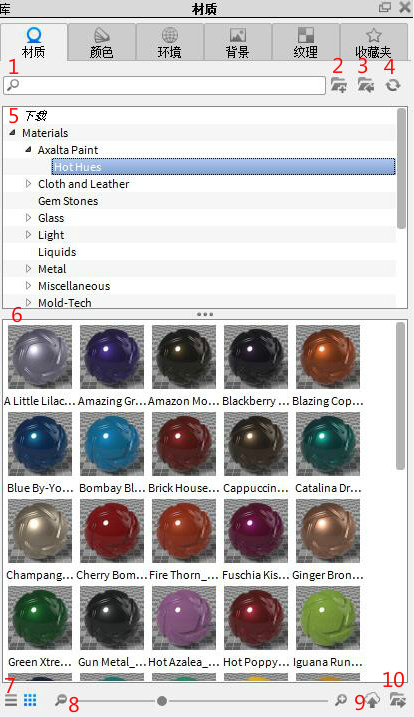Select Catalina Dr... material thumbnail
This screenshot has width=414, height=717.
click(328, 444)
